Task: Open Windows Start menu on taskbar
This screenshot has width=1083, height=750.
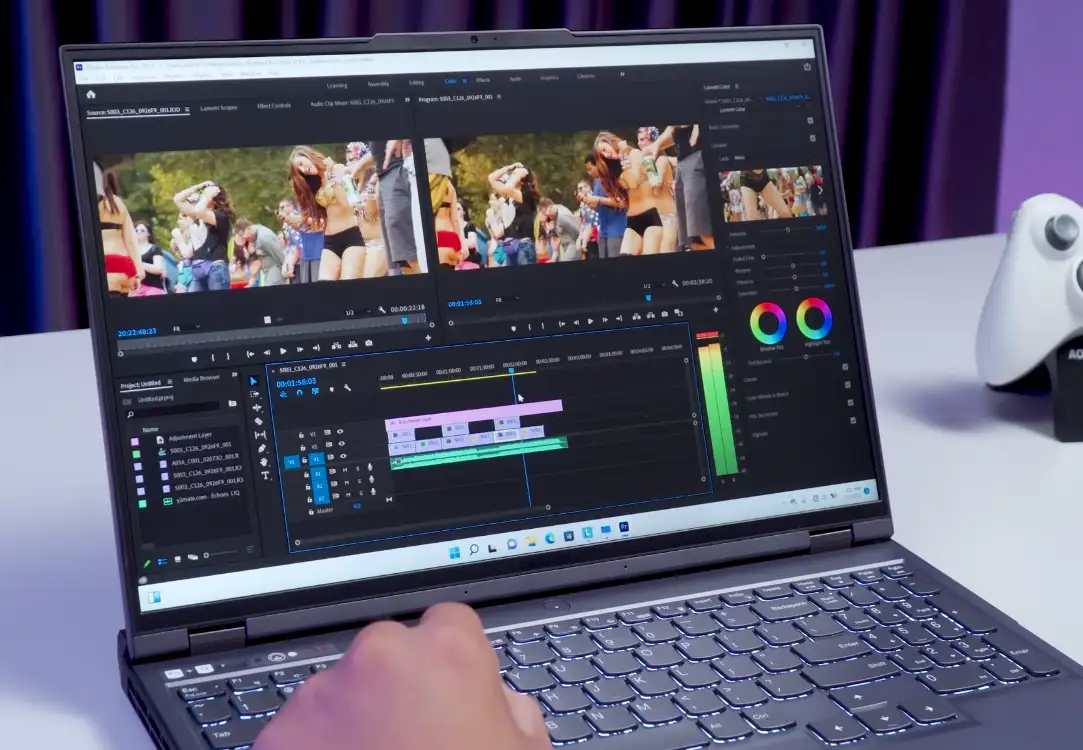Action: [x=454, y=551]
